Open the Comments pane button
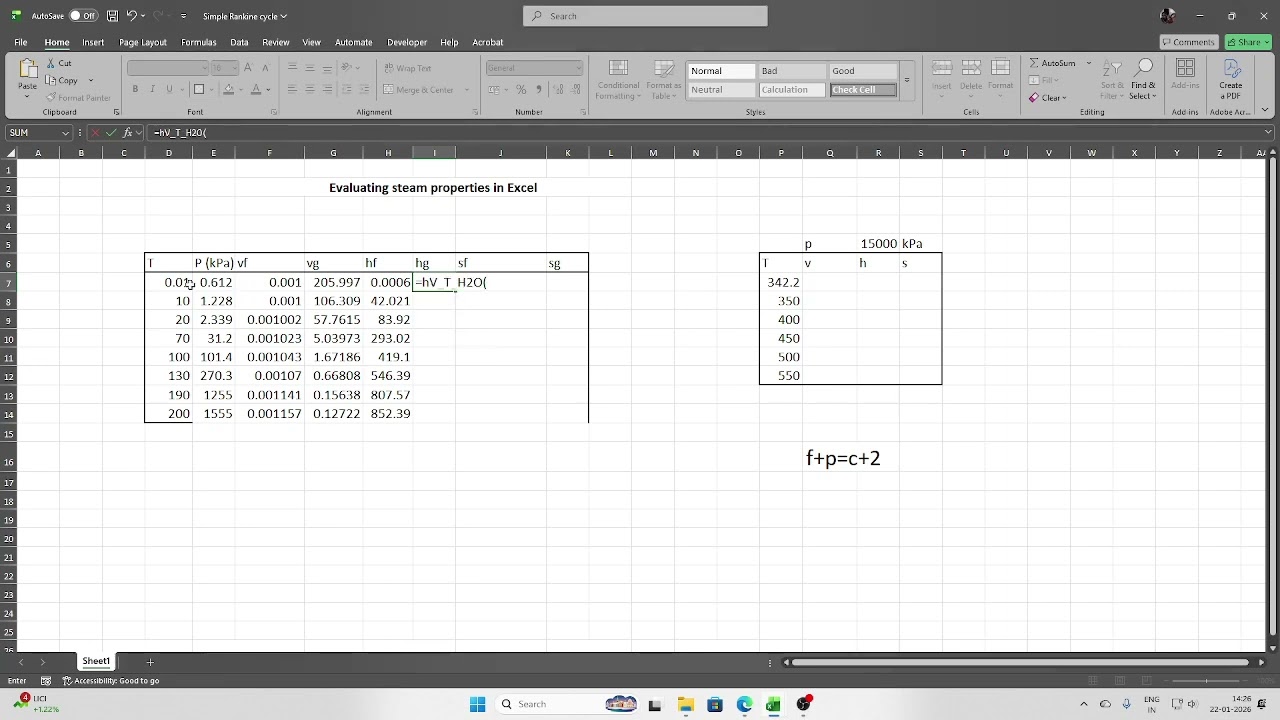 [x=1188, y=42]
